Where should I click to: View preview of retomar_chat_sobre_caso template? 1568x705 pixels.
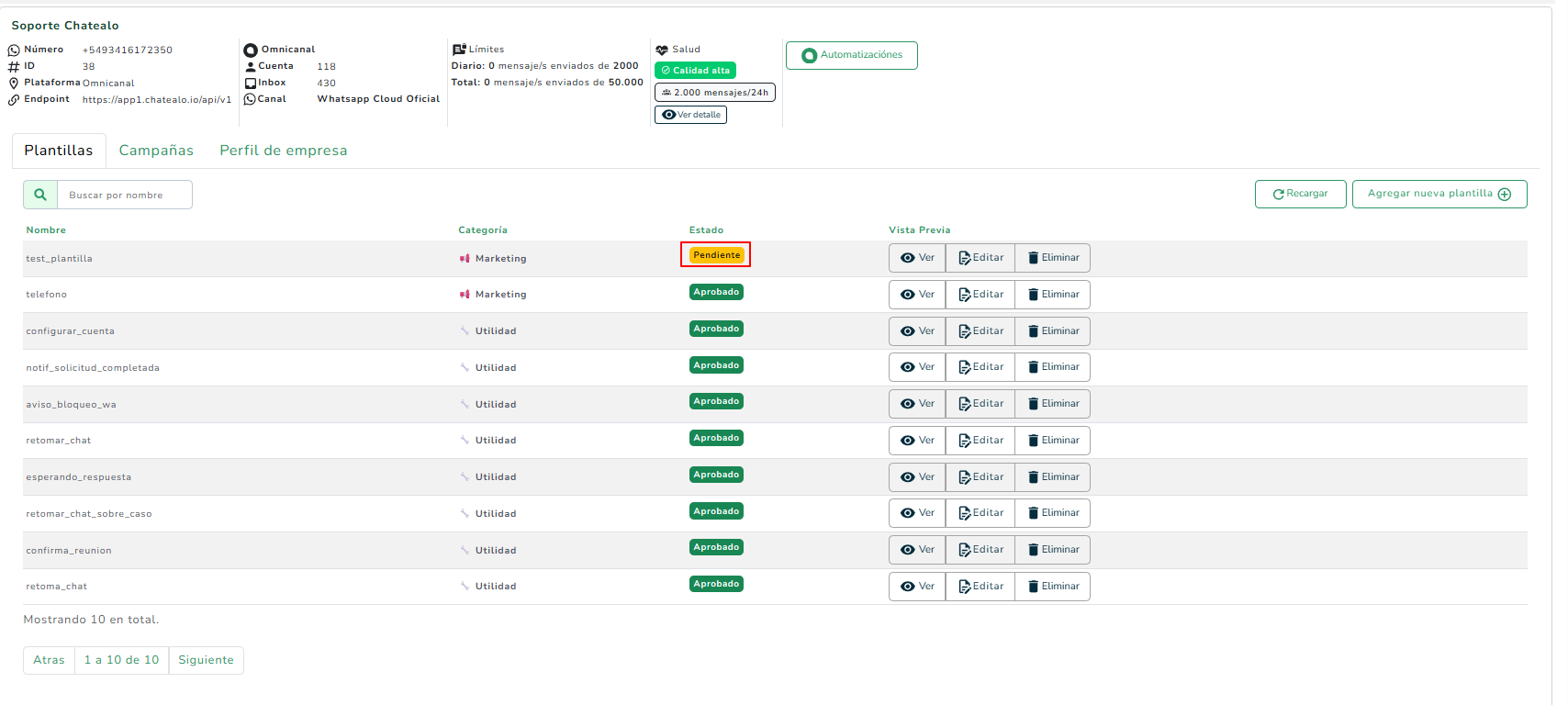click(917, 513)
